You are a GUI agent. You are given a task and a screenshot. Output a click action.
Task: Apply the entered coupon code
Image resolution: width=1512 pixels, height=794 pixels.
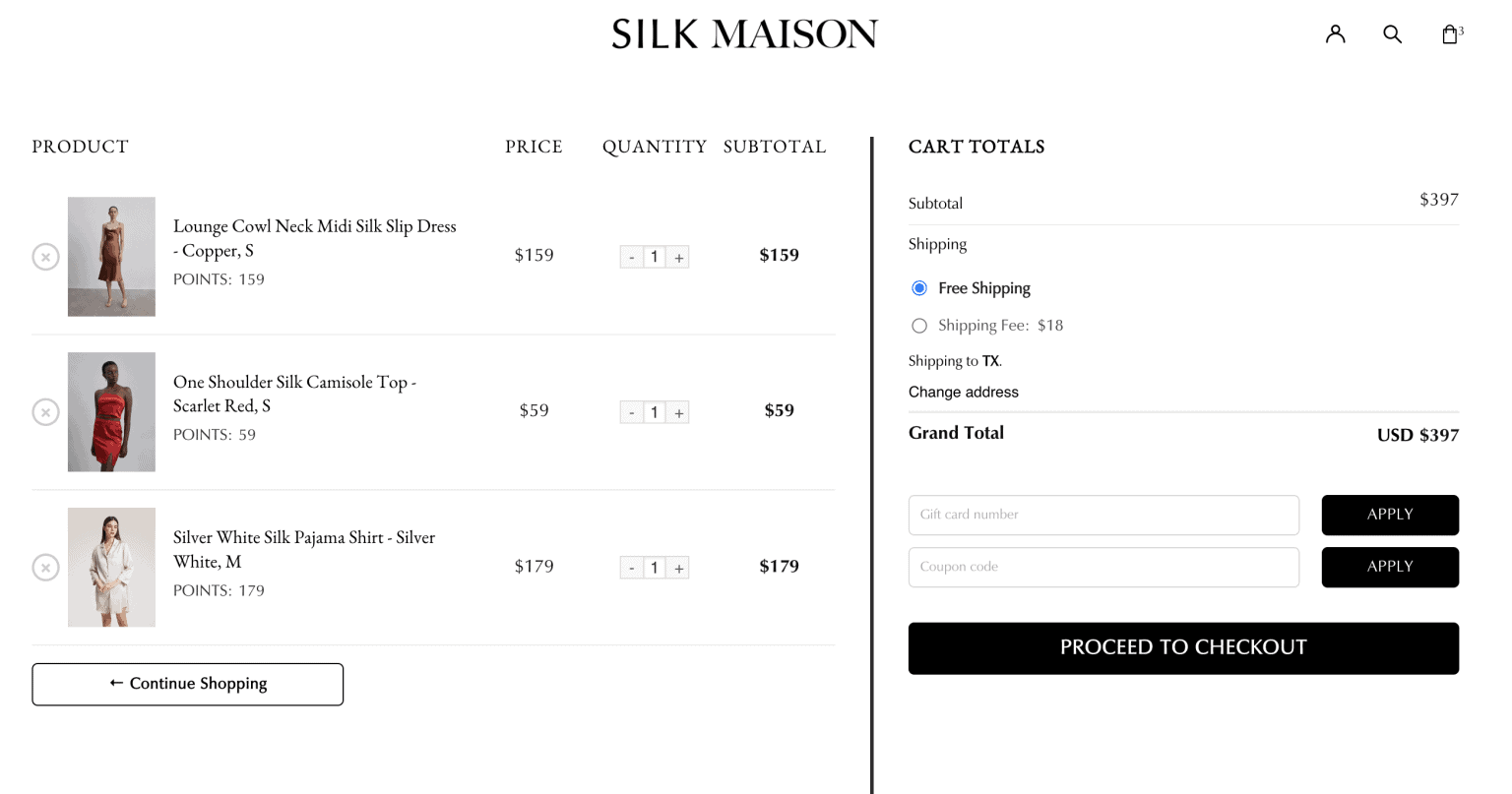[1390, 567]
